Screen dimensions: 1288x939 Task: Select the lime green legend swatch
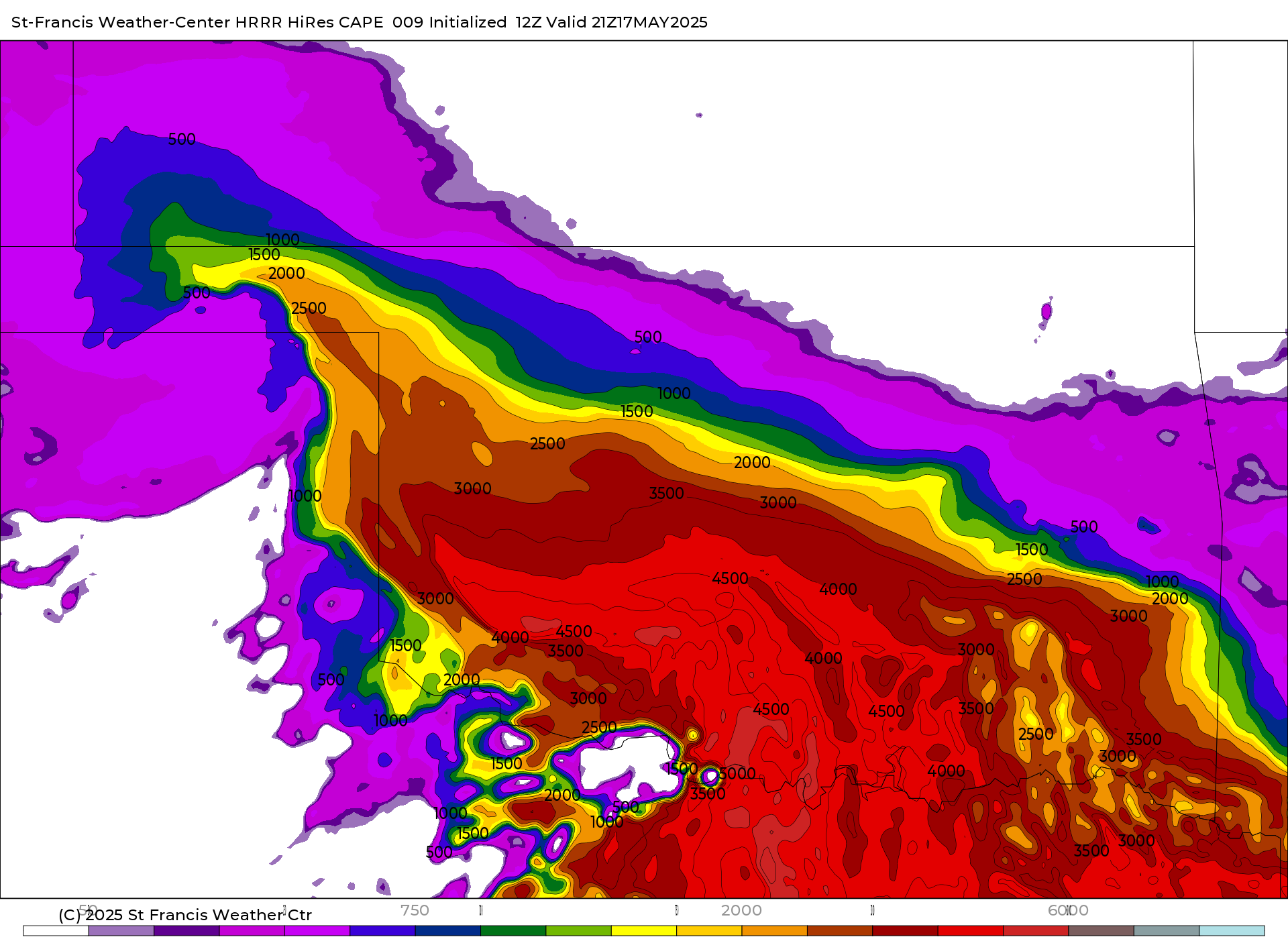coord(579,931)
